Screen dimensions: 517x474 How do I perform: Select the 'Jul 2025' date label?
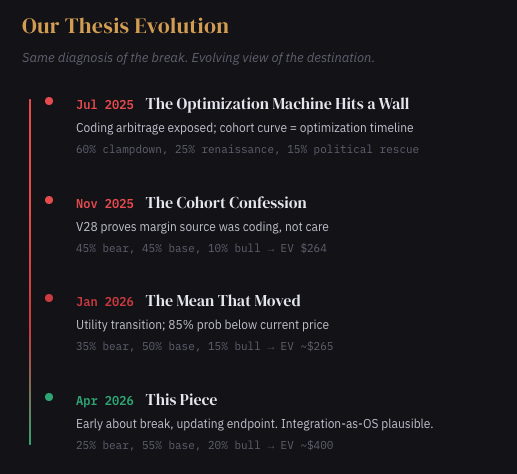[x=105, y=105]
